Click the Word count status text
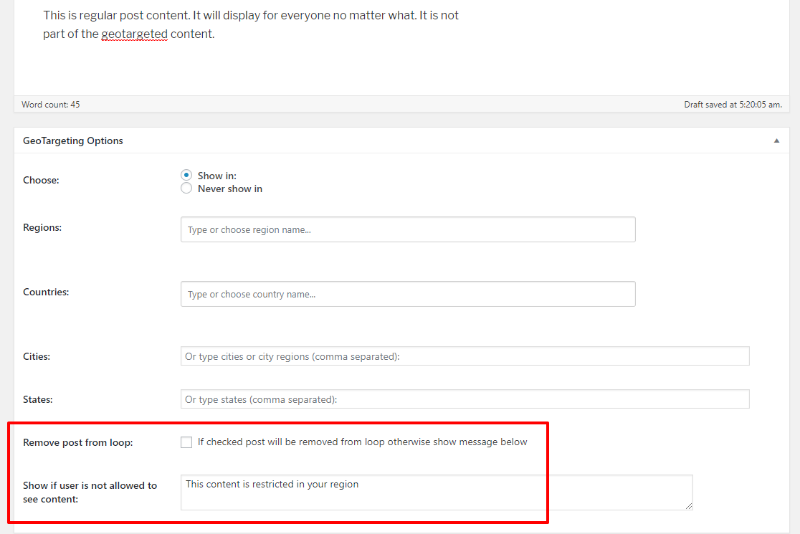This screenshot has height=534, width=800. coord(50,104)
